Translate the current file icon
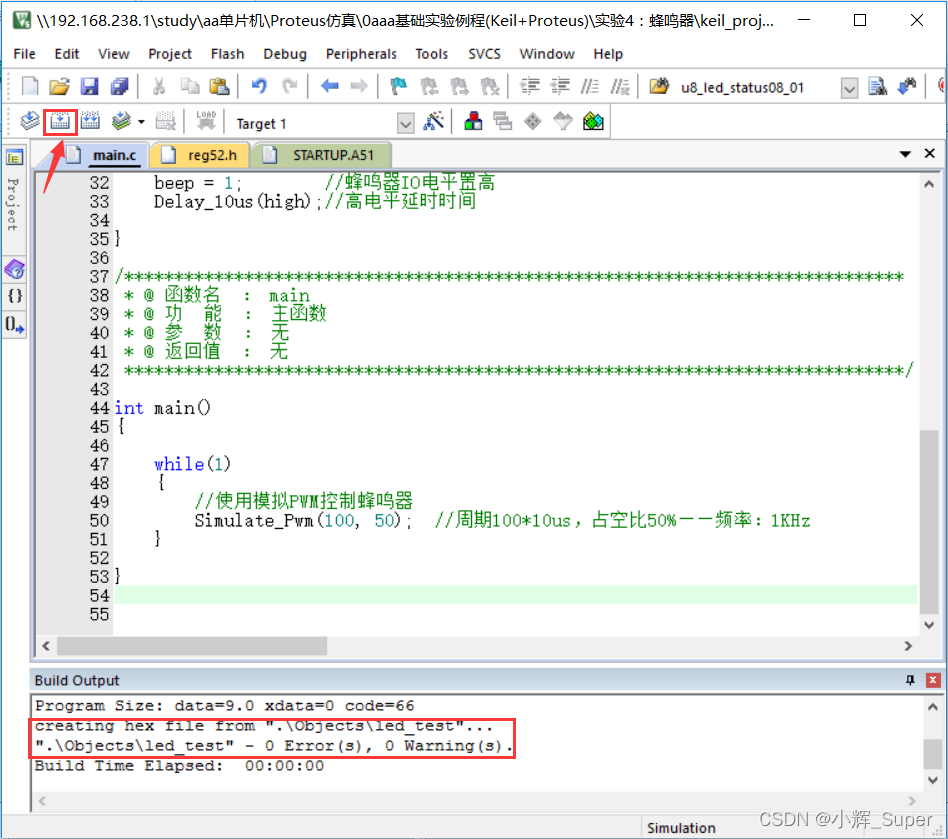Screen dimensions: 948x839 pos(30,121)
